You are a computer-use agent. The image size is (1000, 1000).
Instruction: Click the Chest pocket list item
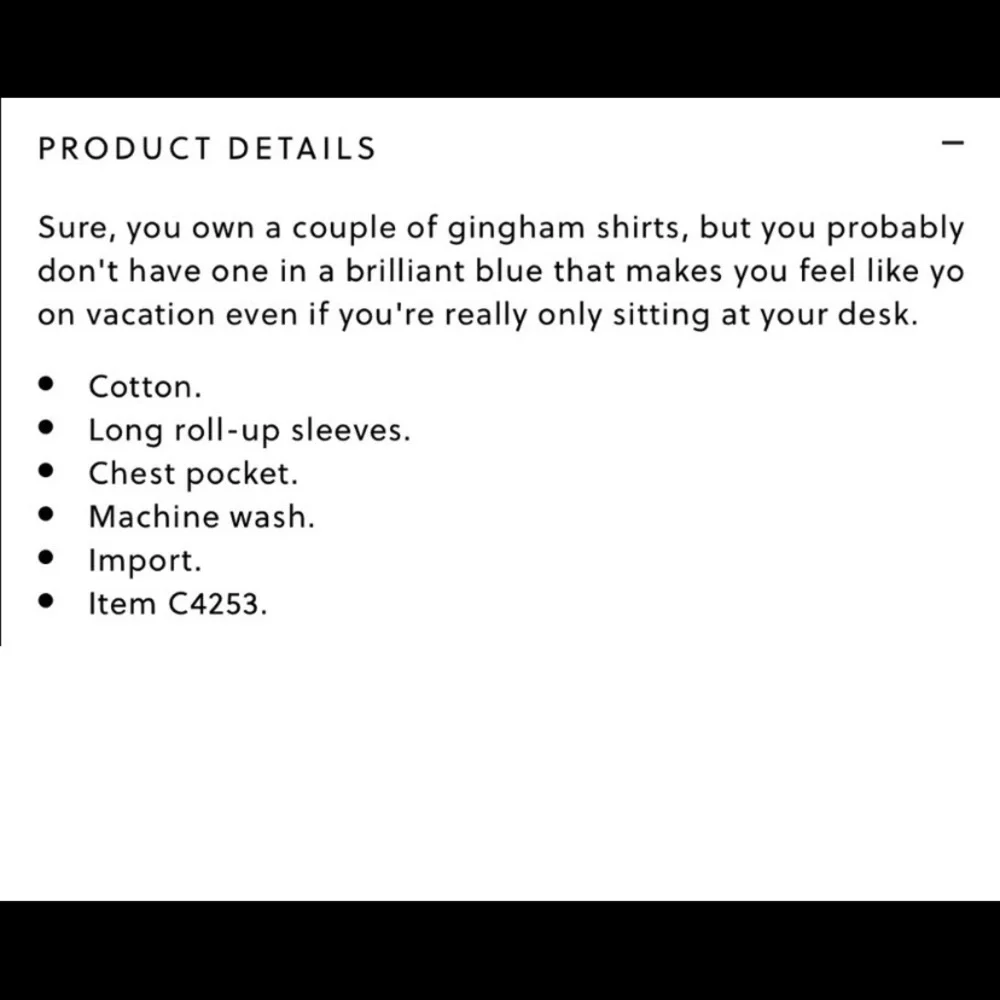193,474
